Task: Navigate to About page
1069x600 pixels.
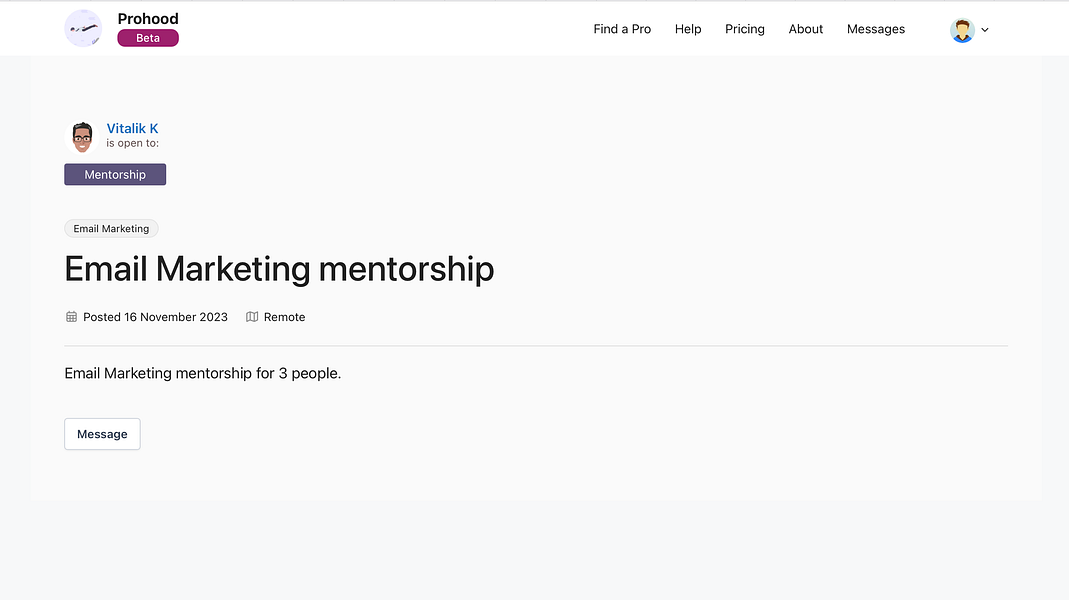Action: click(805, 29)
